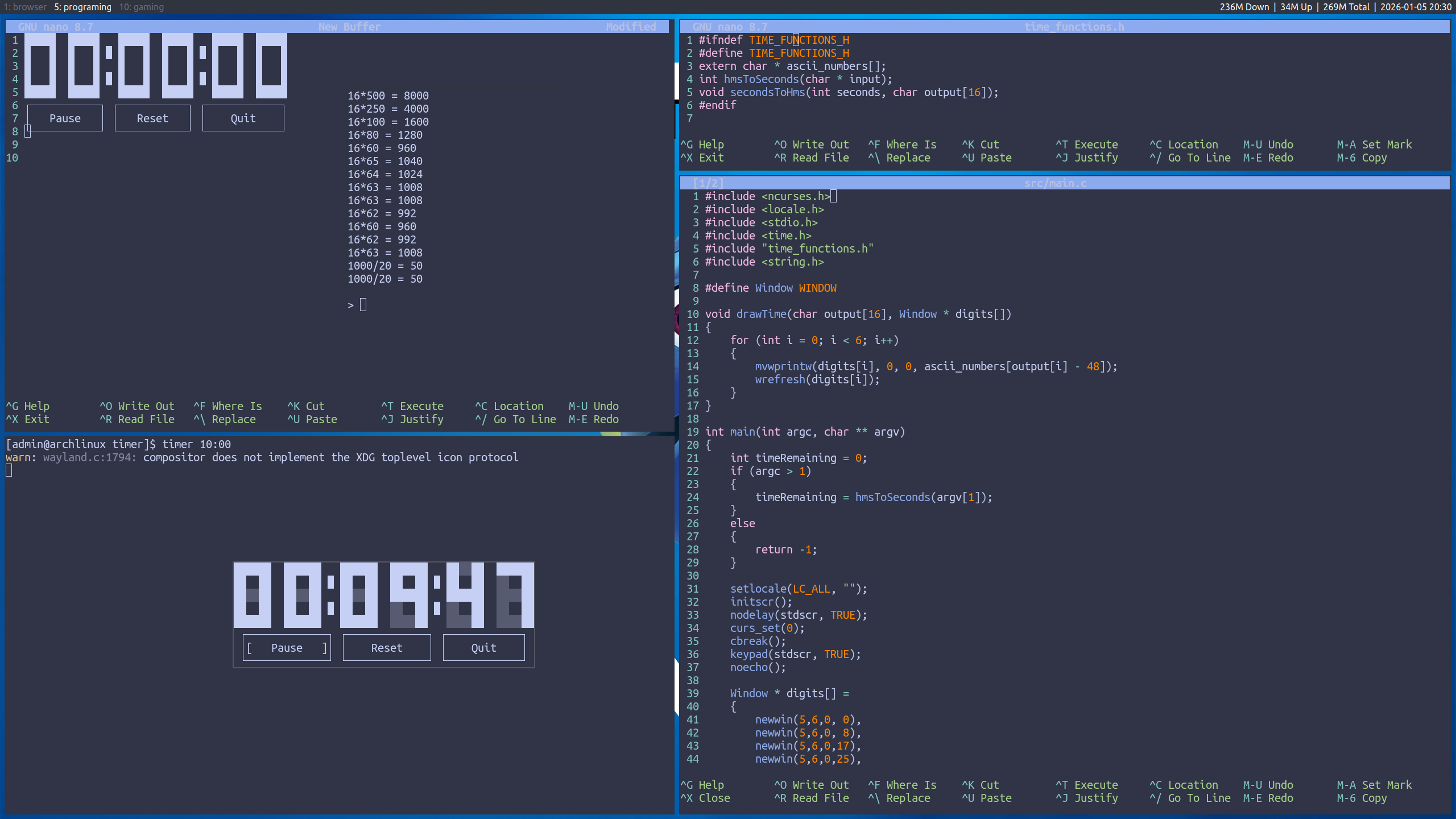Click the calculator prompt input line
Viewport: 1456px width, 819px height.
point(363,305)
